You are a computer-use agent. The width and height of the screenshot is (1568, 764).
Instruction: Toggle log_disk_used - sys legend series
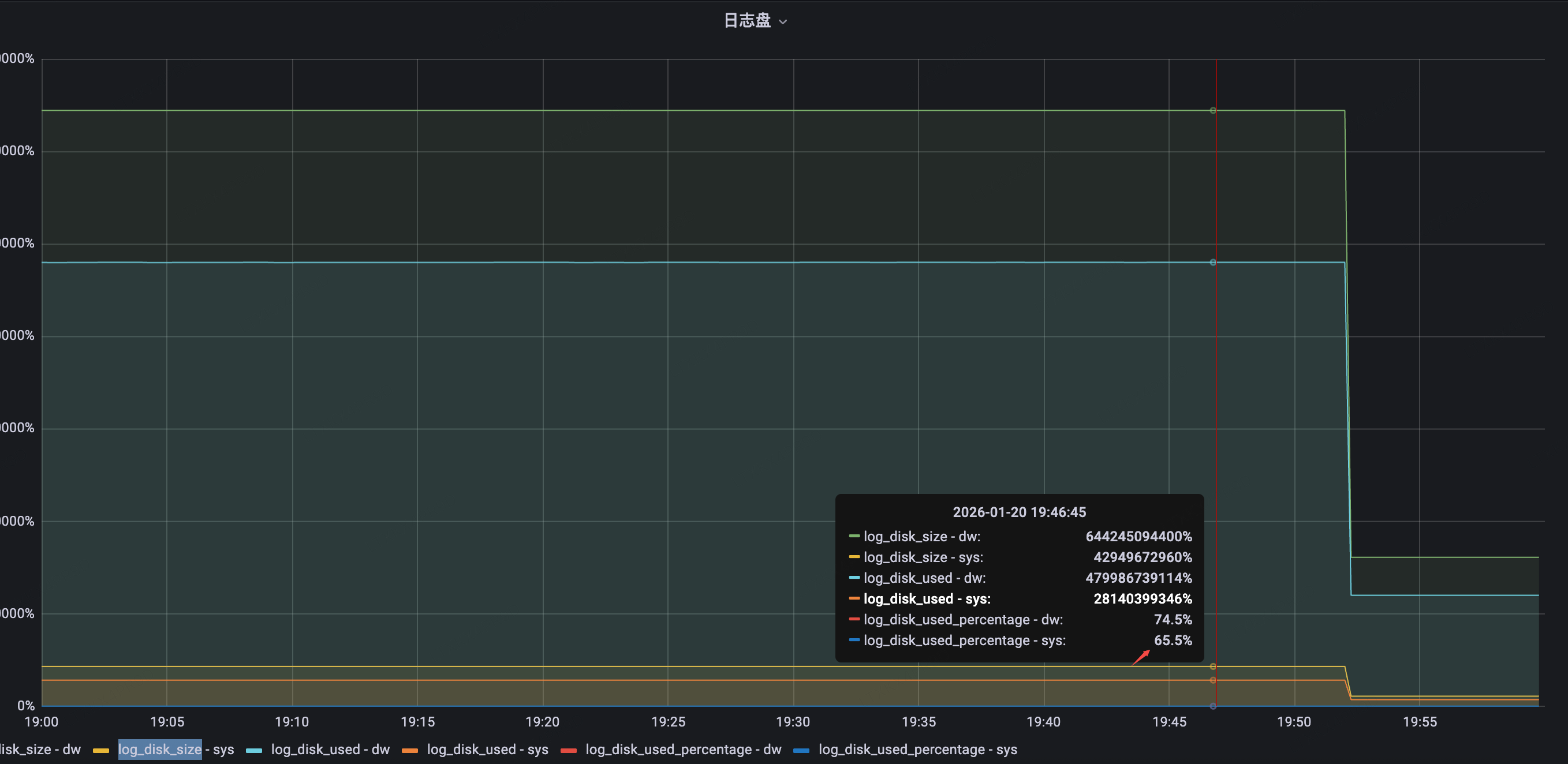coord(488,750)
